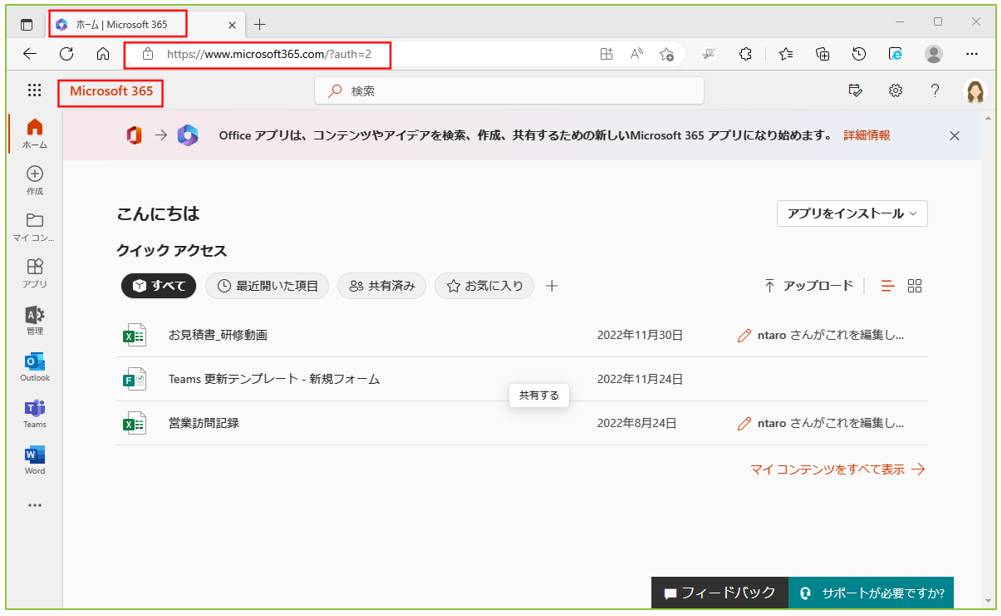Screen dimensions: 1001x616
Task: Dismiss the Office app banner
Action: (954, 135)
